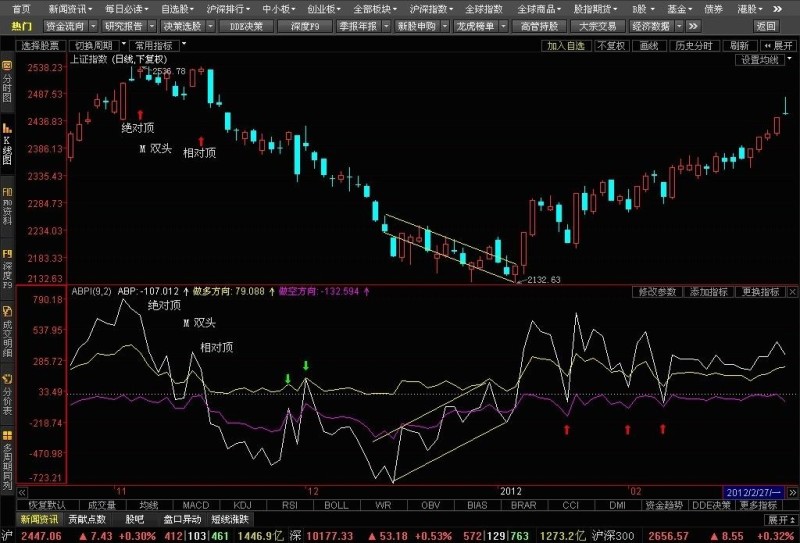Click 添加指标 to add an indicator
Viewport: 800px width, 543px height.
click(x=709, y=292)
